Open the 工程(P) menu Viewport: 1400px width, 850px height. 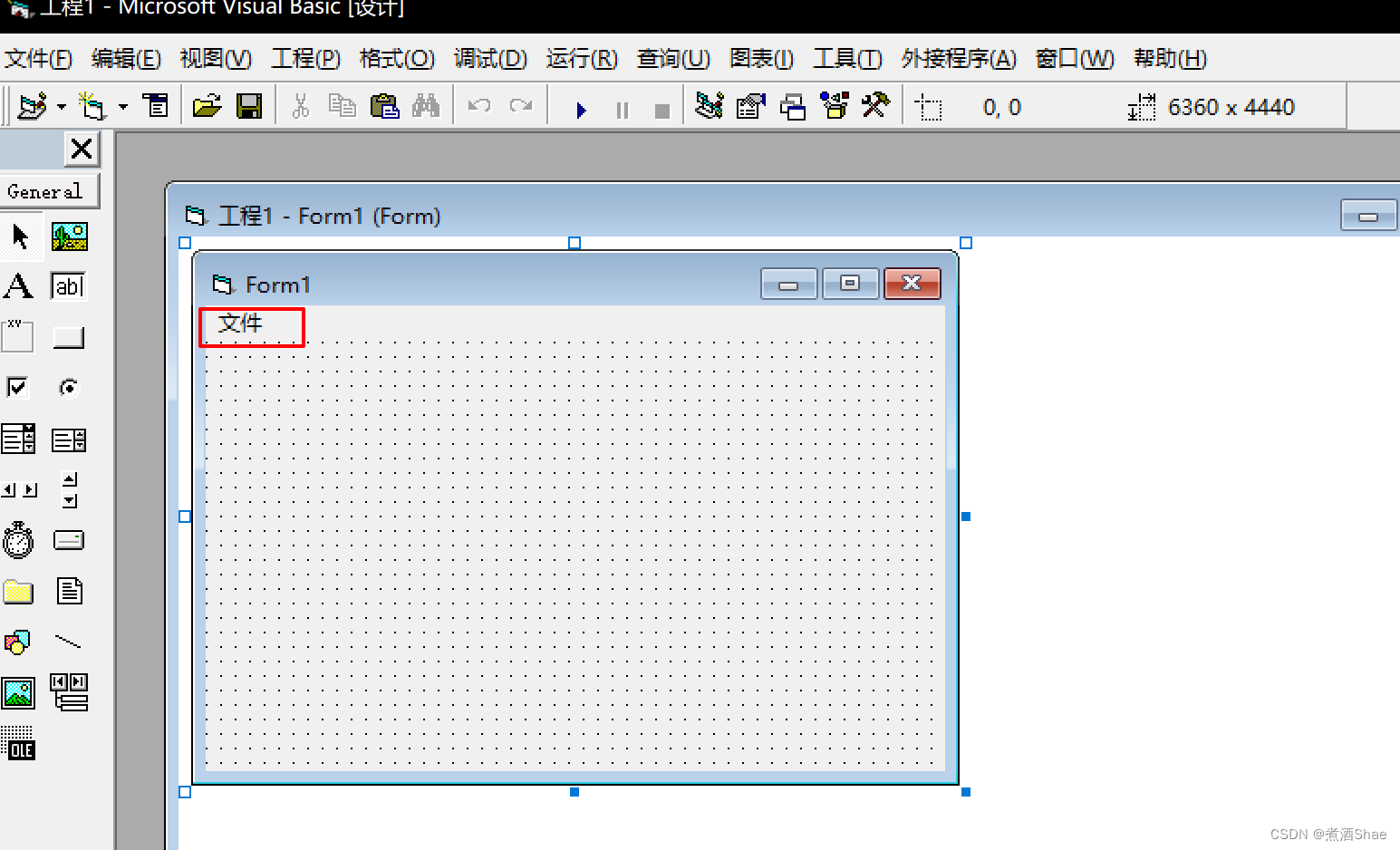click(x=306, y=59)
